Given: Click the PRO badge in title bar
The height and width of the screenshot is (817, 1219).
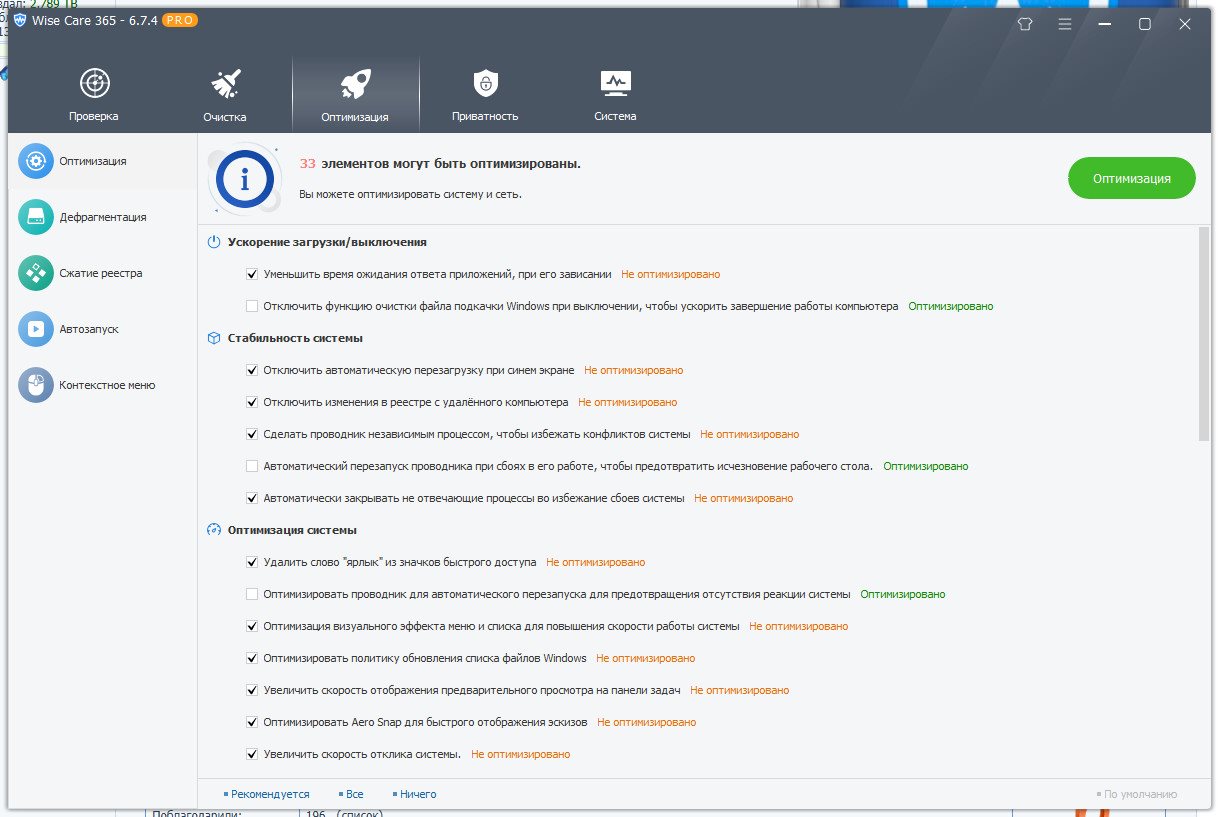Looking at the screenshot, I should point(179,21).
